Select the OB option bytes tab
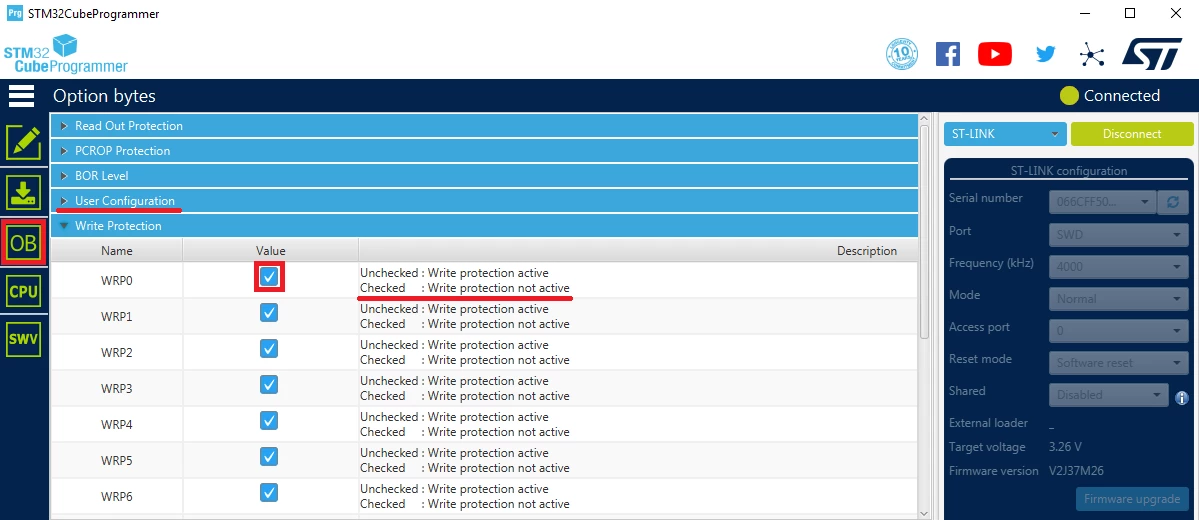1199x520 pixels. coord(24,243)
